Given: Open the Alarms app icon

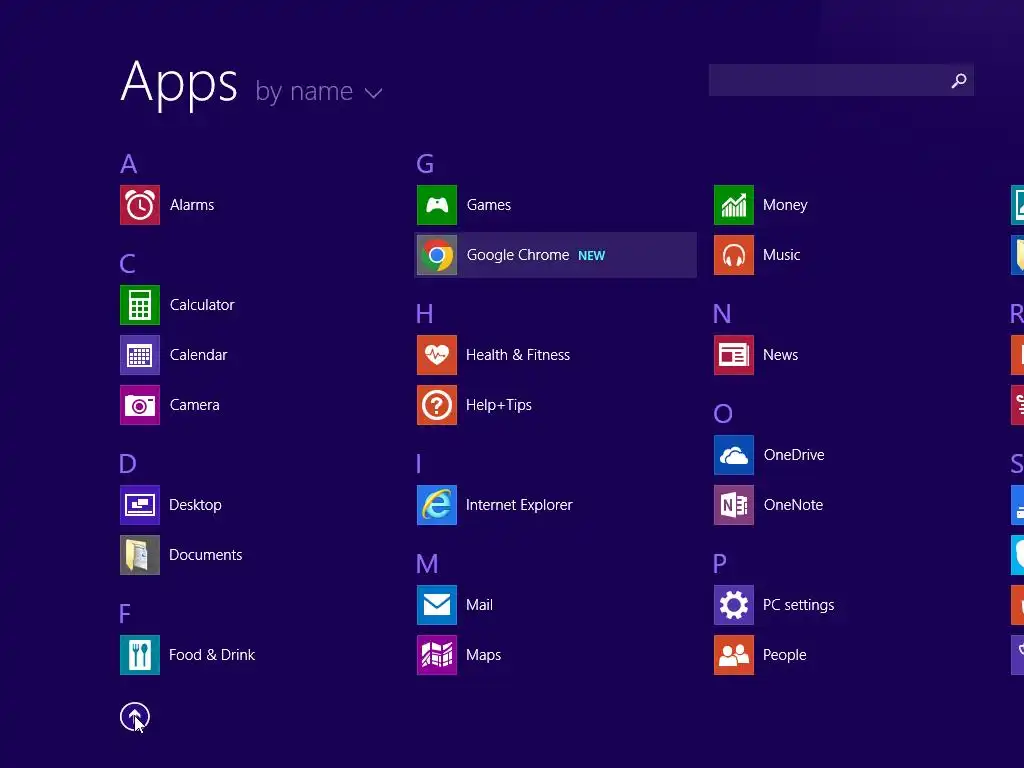Looking at the screenshot, I should [x=140, y=205].
